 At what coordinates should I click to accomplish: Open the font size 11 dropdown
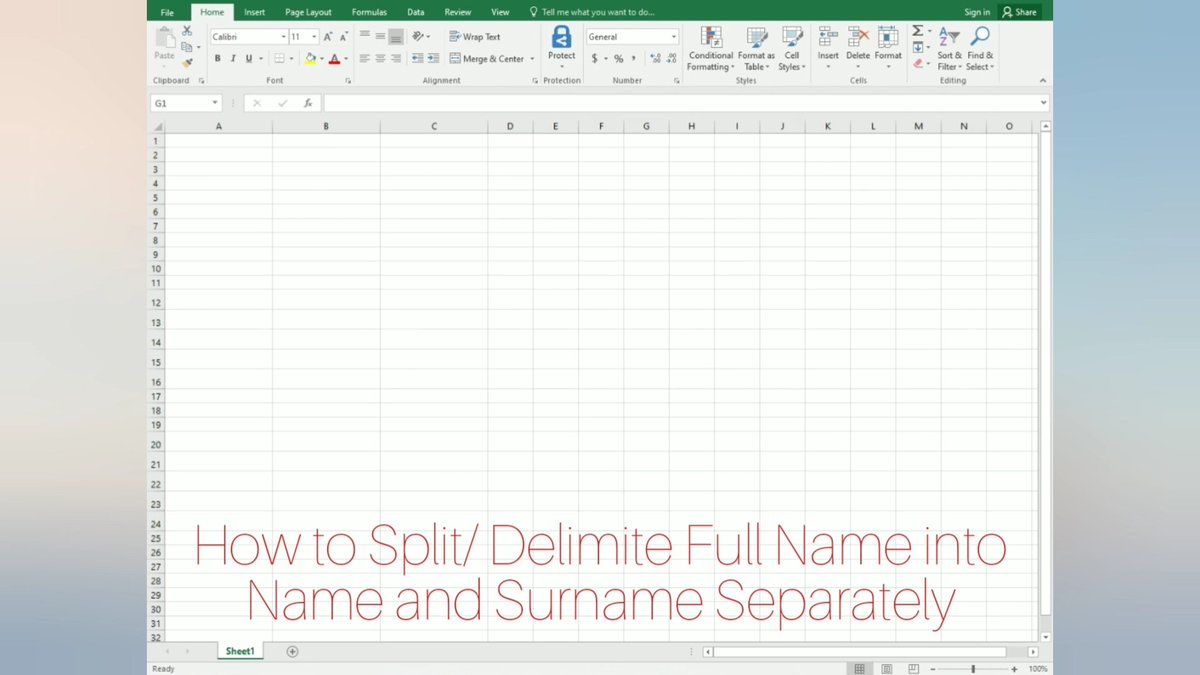point(314,37)
